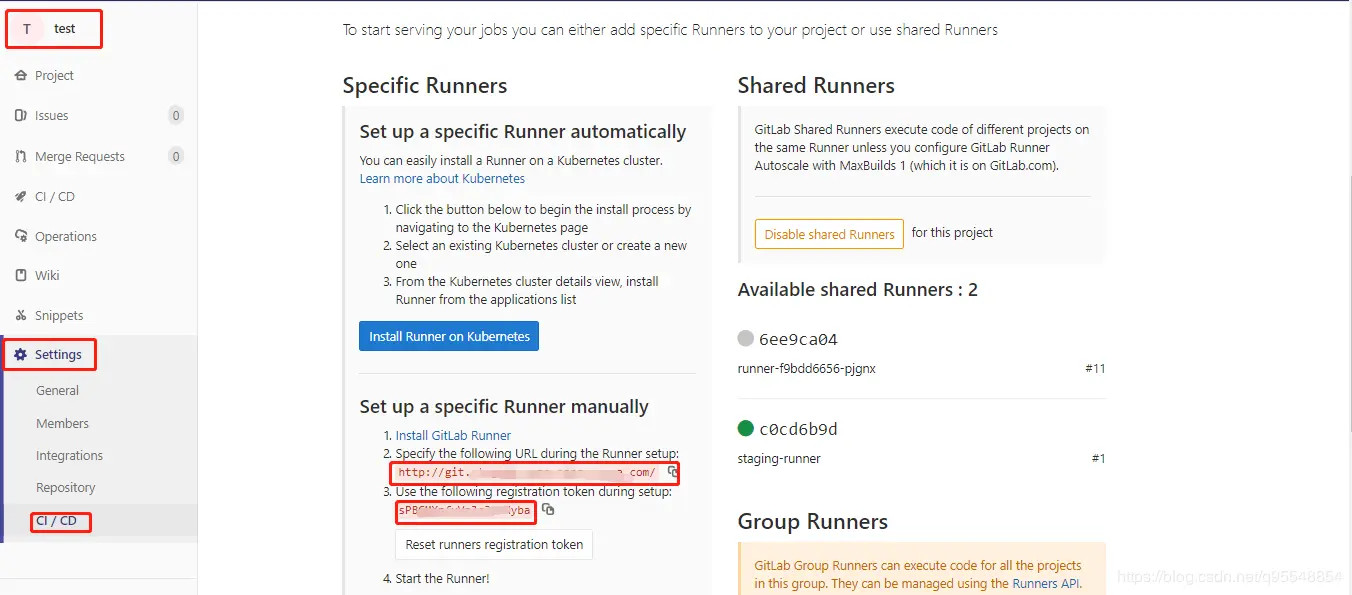Open Integrations settings submenu
Image resolution: width=1352 pixels, height=595 pixels.
coord(69,456)
